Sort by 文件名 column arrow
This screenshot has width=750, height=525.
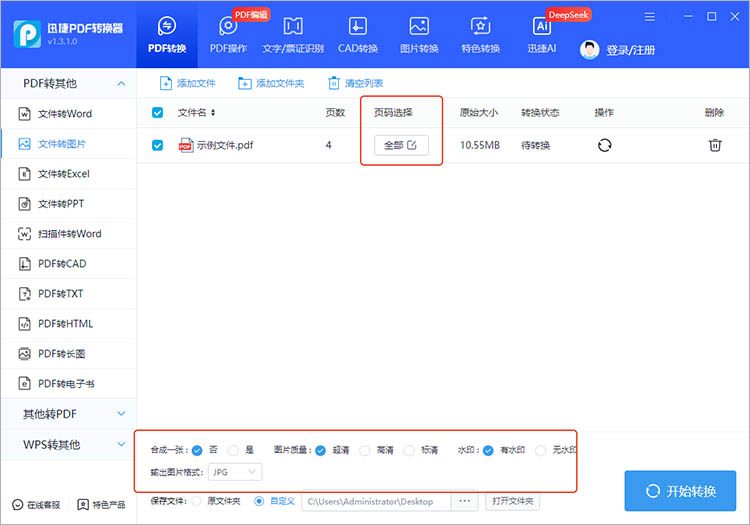click(213, 112)
